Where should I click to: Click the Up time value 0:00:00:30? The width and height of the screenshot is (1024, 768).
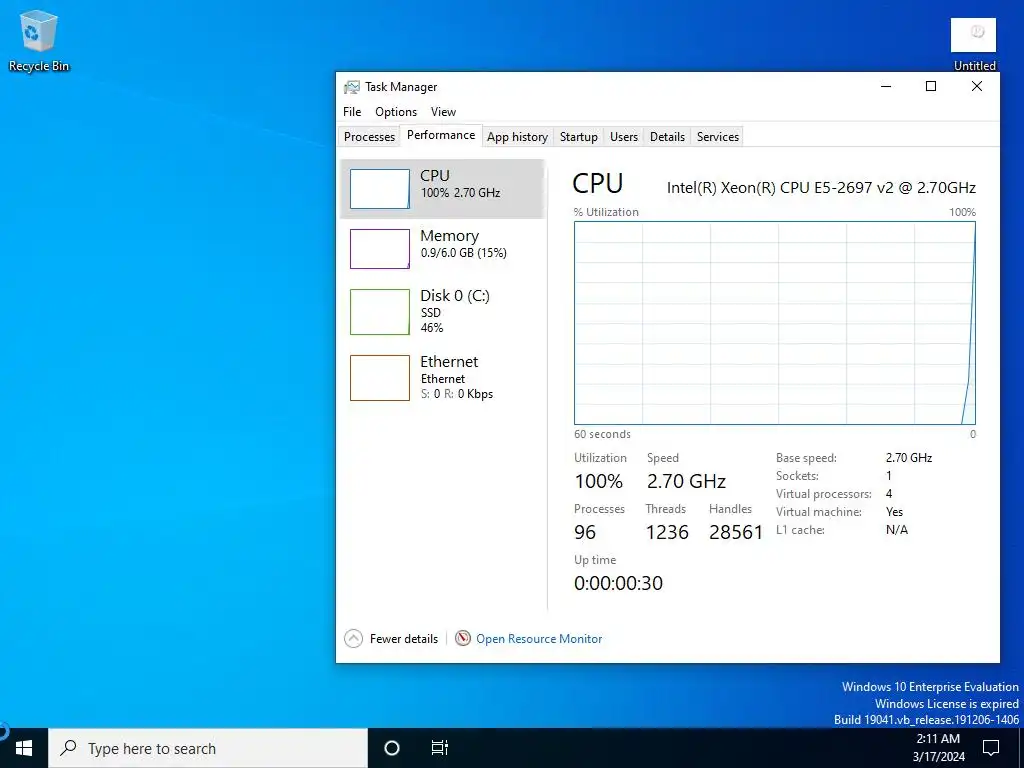coord(618,583)
